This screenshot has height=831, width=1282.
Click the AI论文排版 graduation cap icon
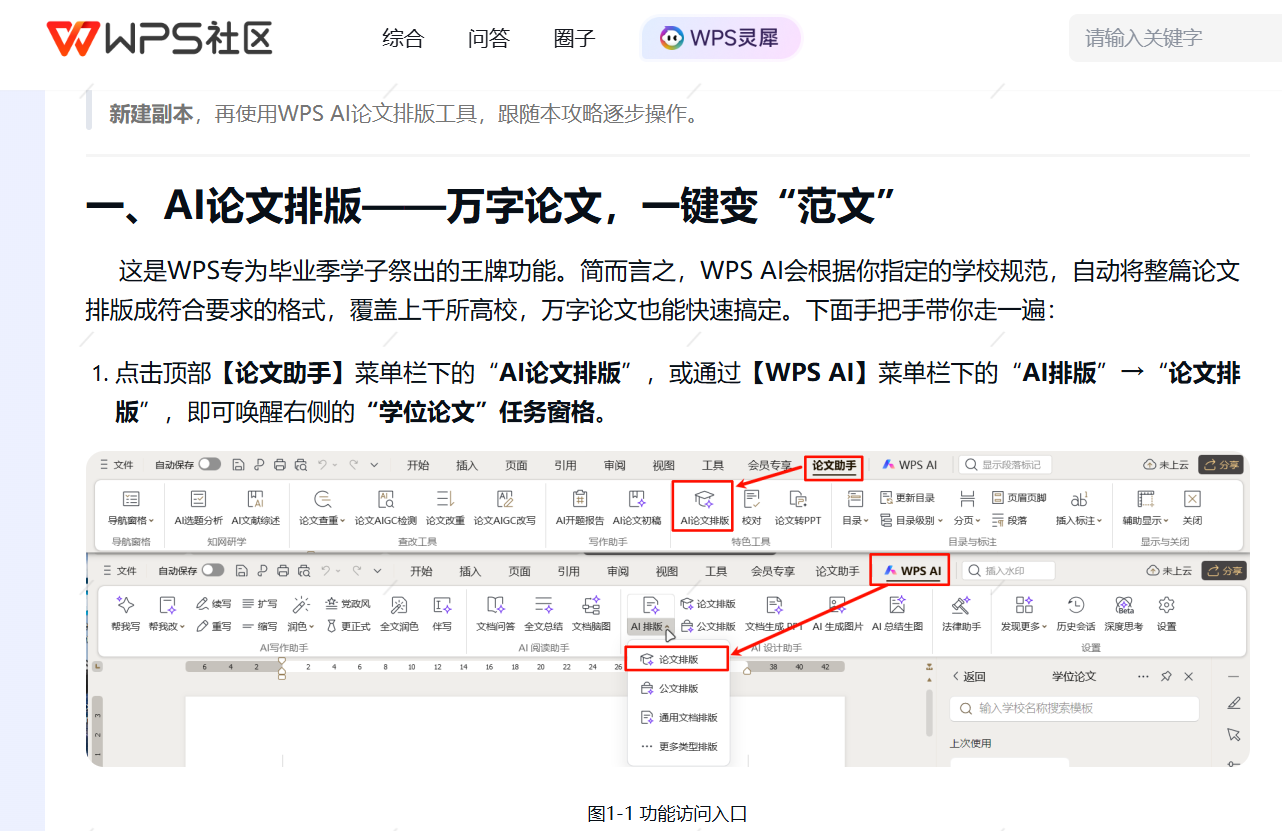coord(704,498)
